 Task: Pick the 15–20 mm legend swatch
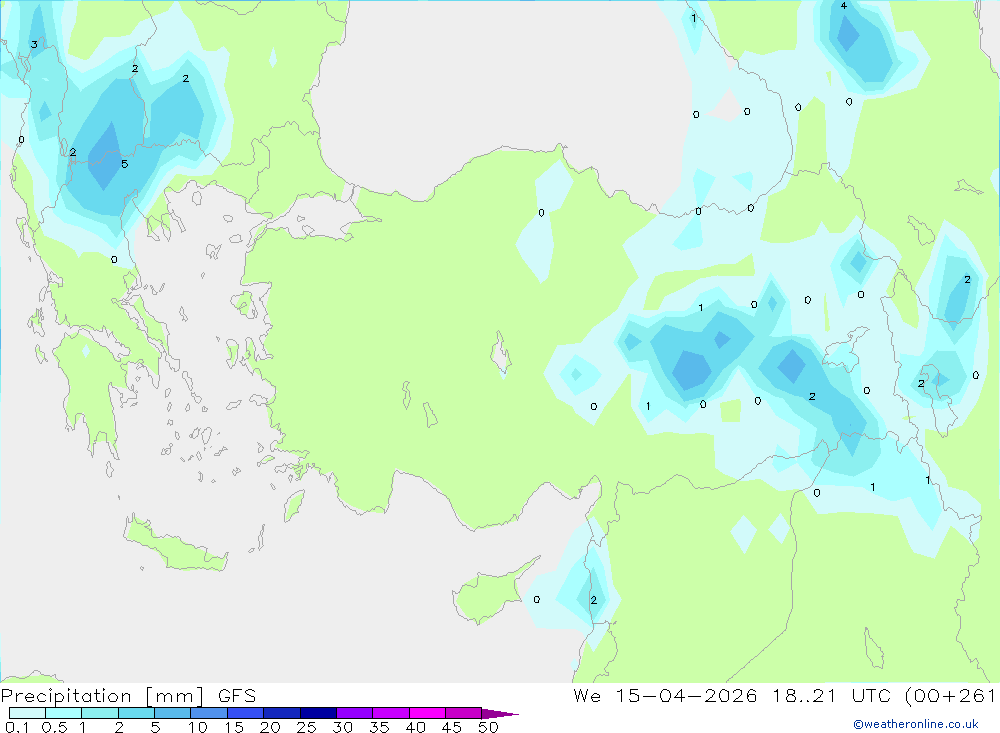[246, 713]
